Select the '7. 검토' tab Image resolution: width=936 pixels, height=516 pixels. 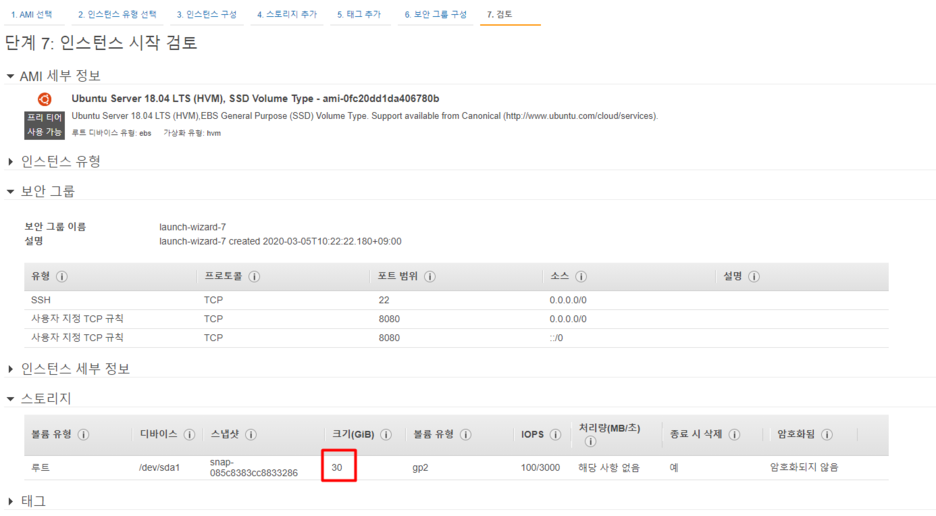[500, 14]
